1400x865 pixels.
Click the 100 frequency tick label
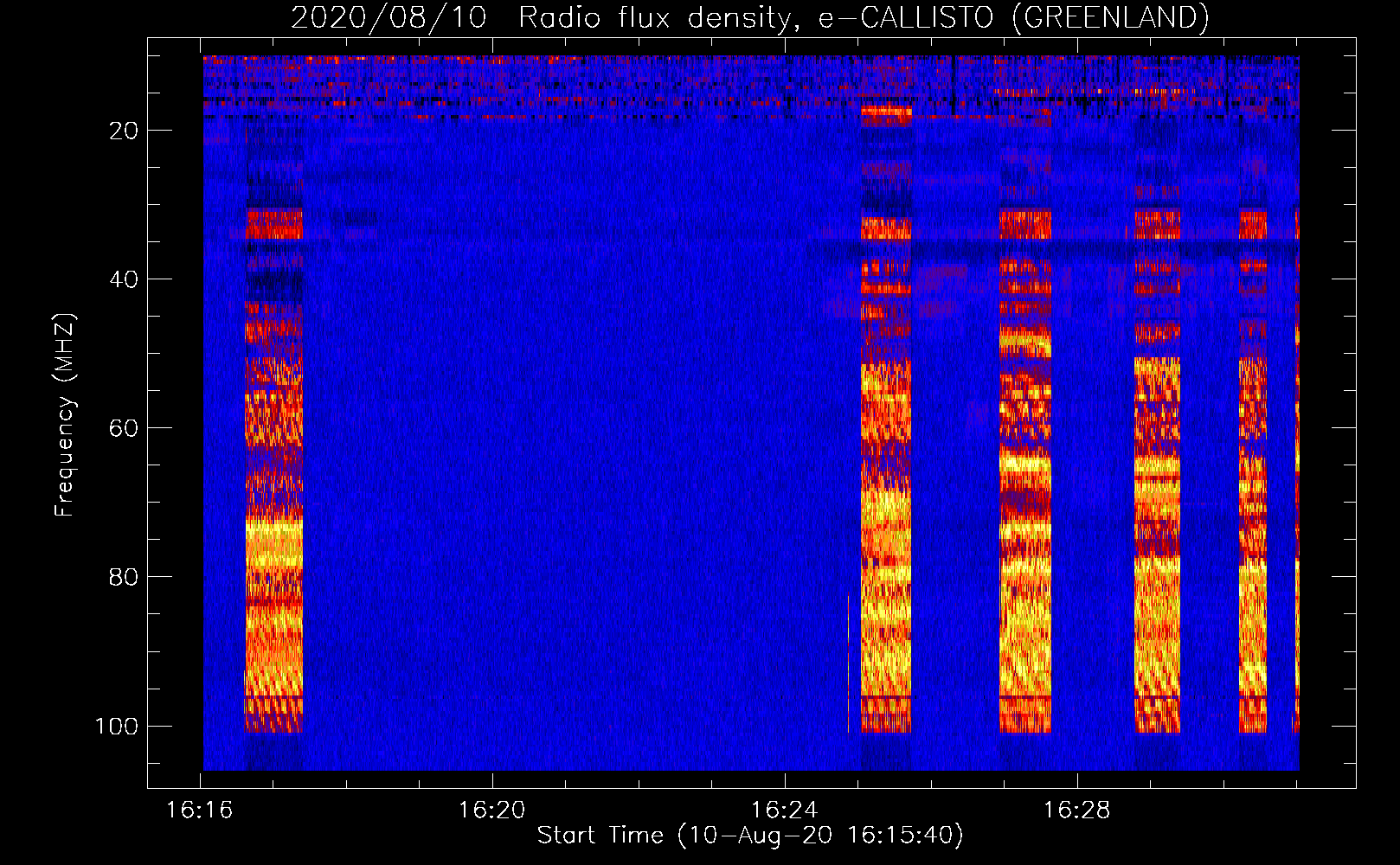[x=117, y=726]
